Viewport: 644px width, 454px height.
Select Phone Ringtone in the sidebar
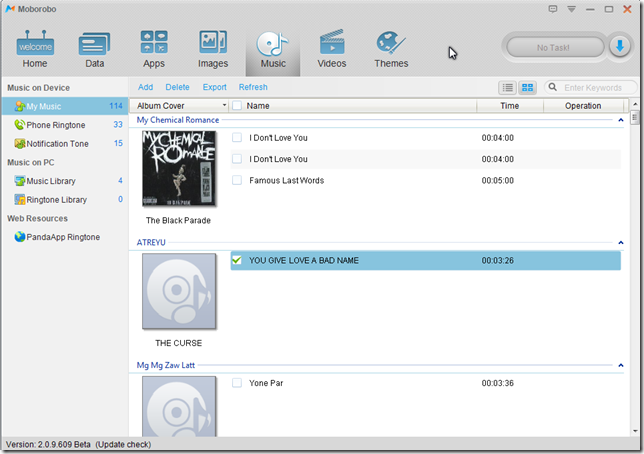tap(64, 125)
